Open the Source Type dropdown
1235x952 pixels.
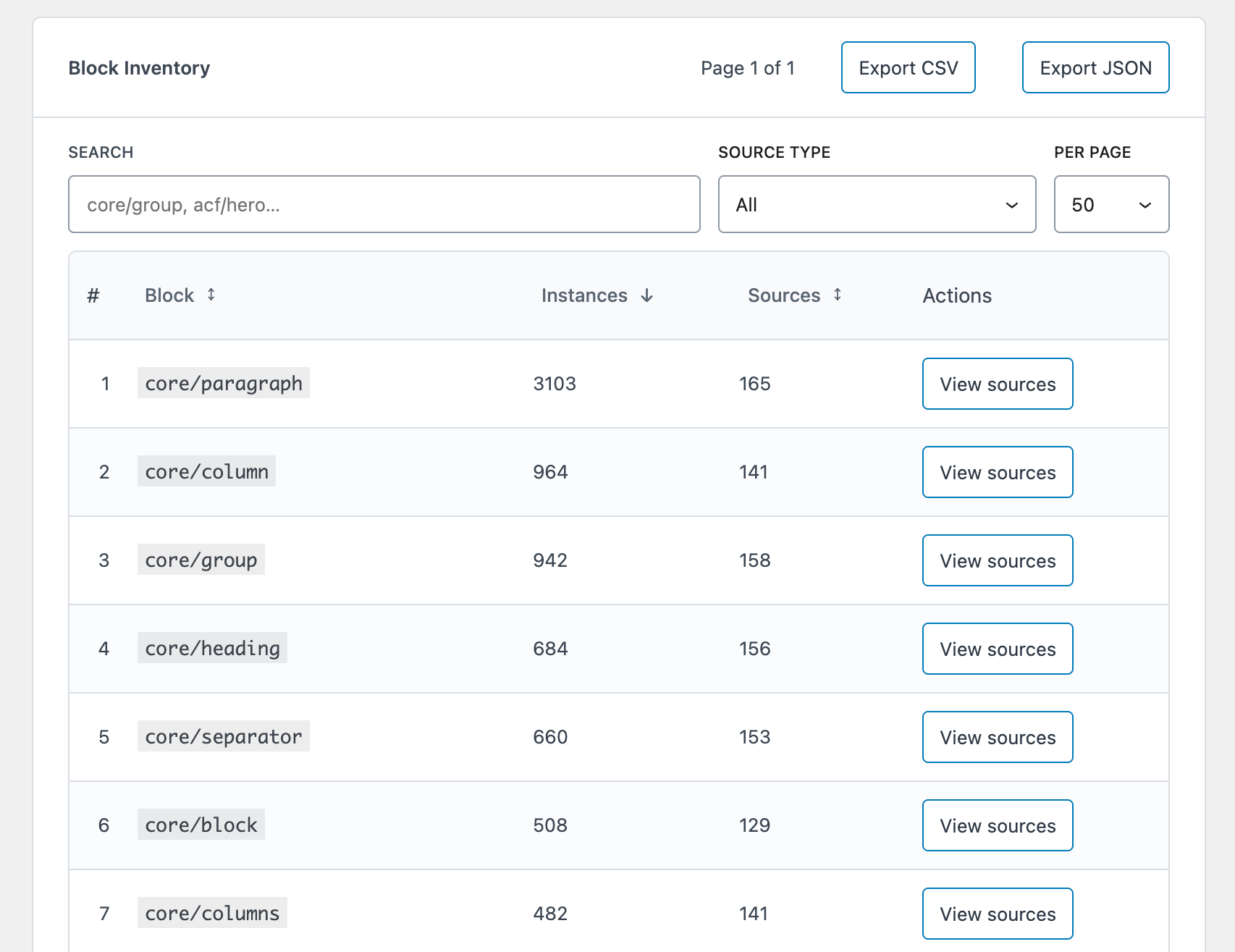[877, 204]
